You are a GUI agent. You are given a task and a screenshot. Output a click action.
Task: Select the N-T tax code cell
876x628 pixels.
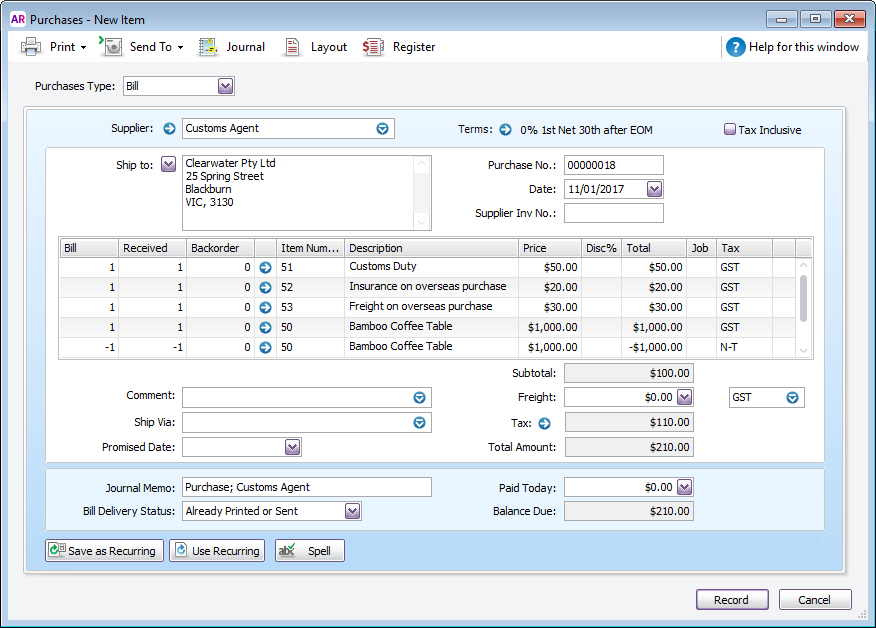(x=744, y=348)
